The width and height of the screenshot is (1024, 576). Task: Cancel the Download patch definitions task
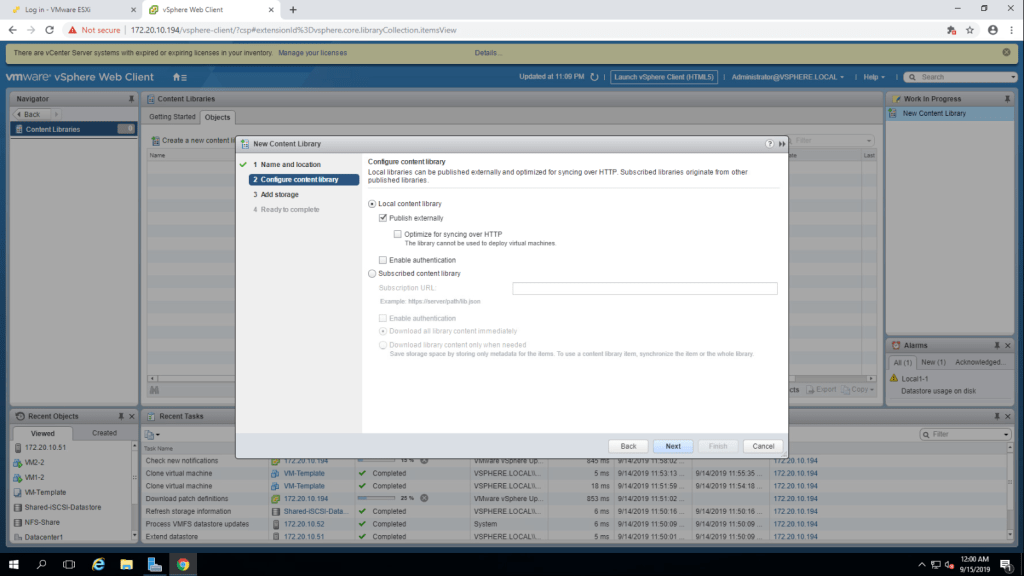point(424,498)
